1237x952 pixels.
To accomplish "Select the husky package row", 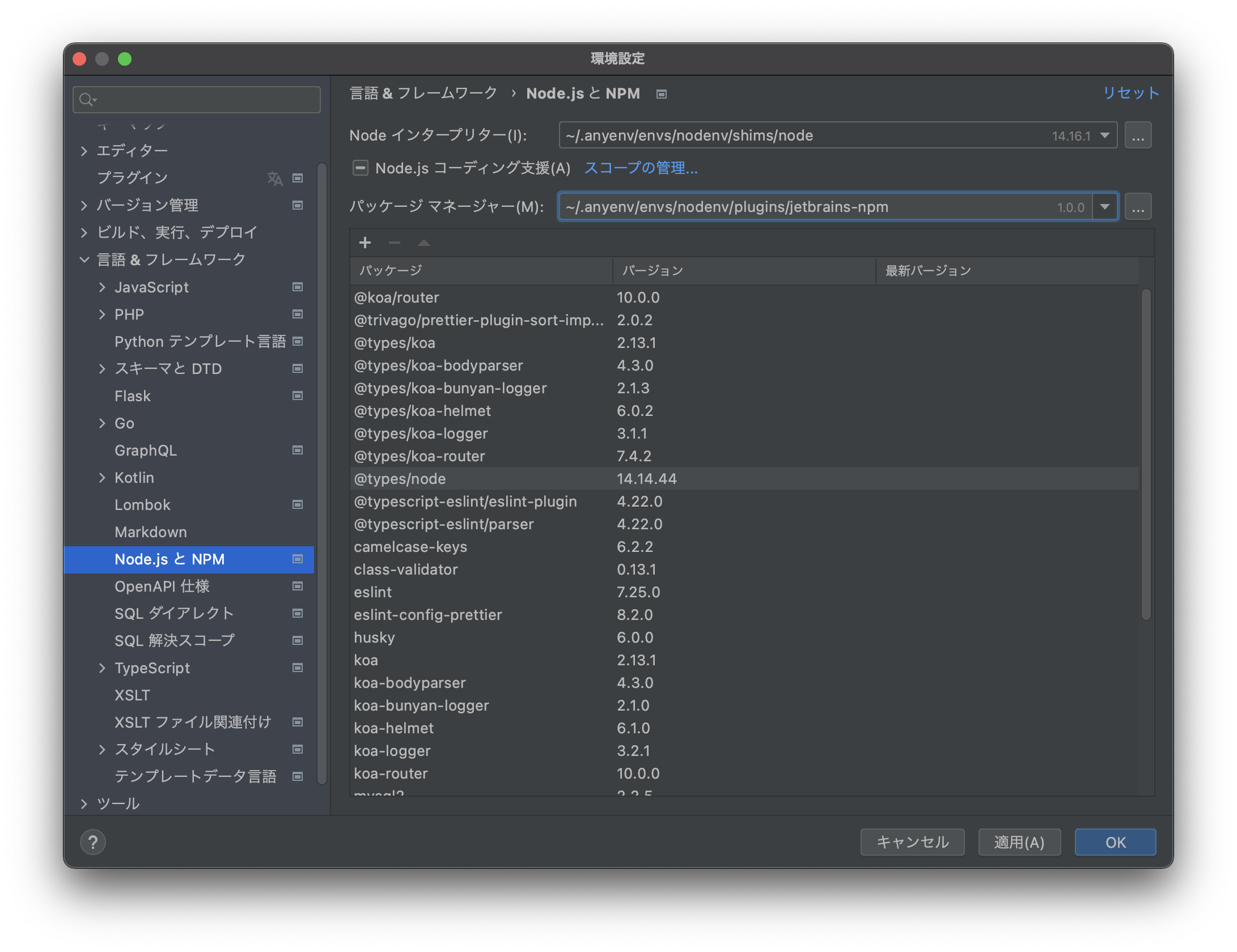I will 744,637.
